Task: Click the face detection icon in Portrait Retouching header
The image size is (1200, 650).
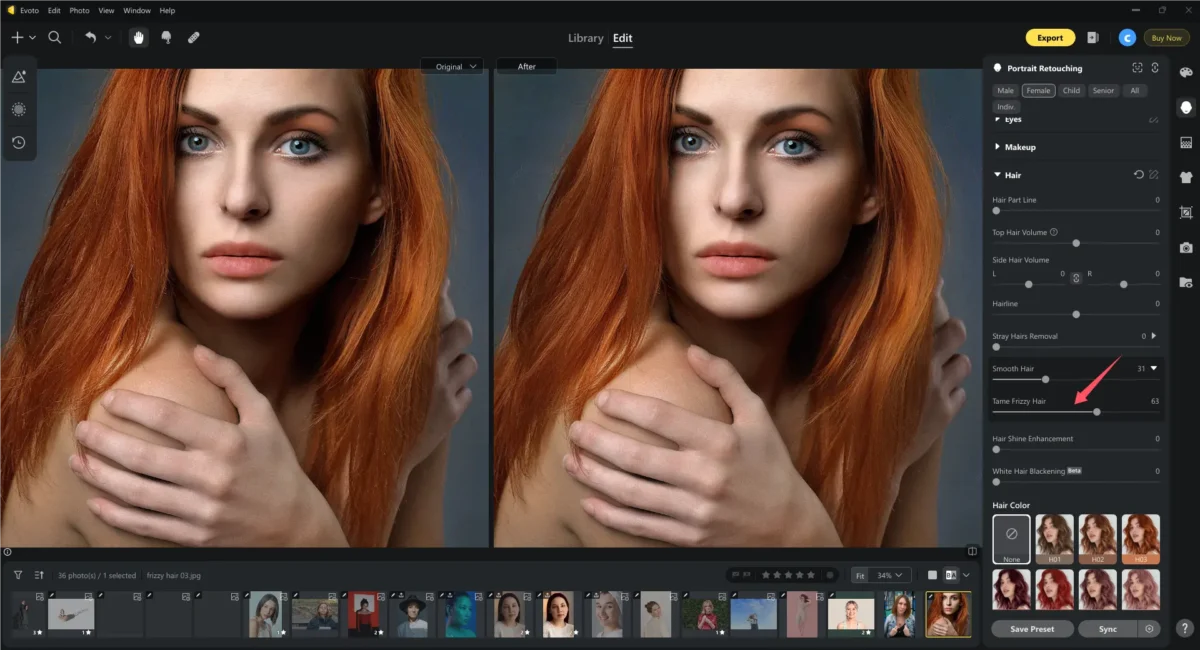Action: [x=1137, y=68]
